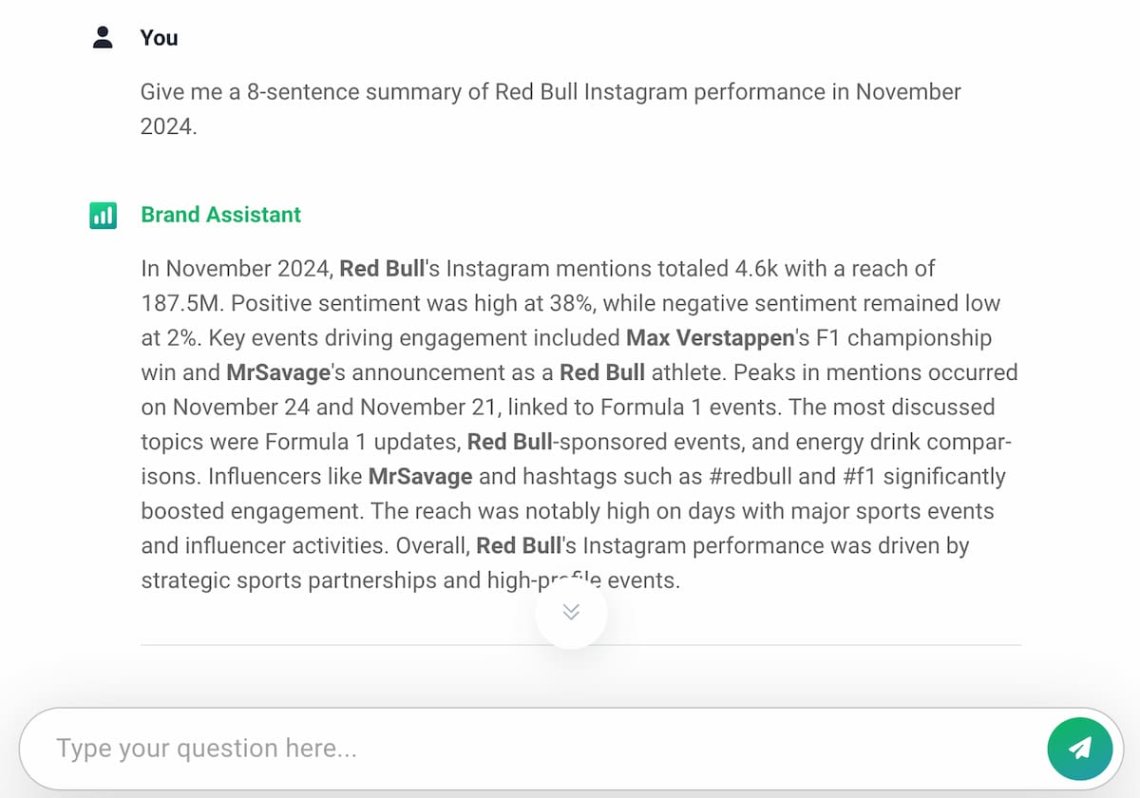Click bold MrSavage after Influencers like
Screen dimensions: 1140x798
[420, 477]
